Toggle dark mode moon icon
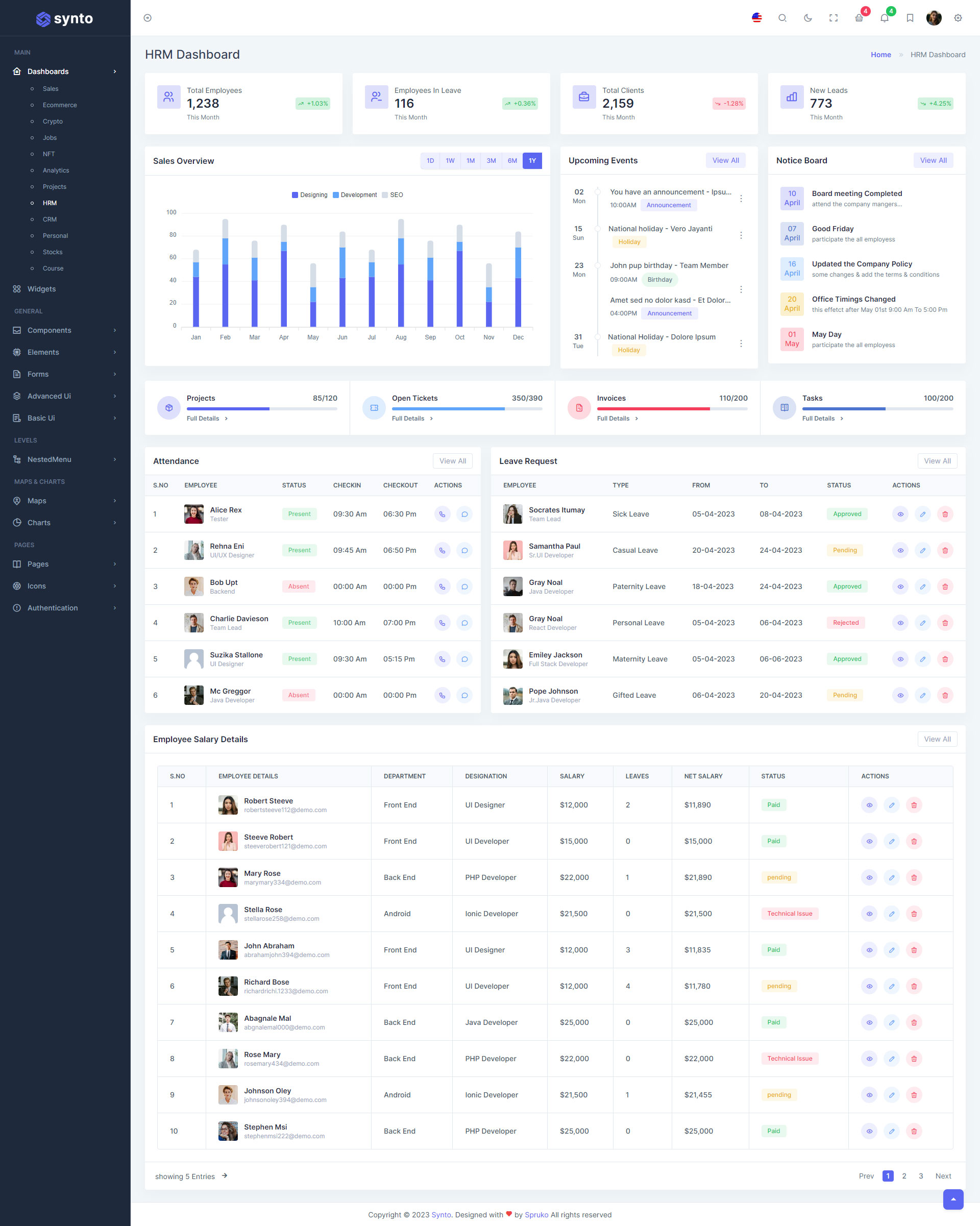 pyautogui.click(x=807, y=18)
